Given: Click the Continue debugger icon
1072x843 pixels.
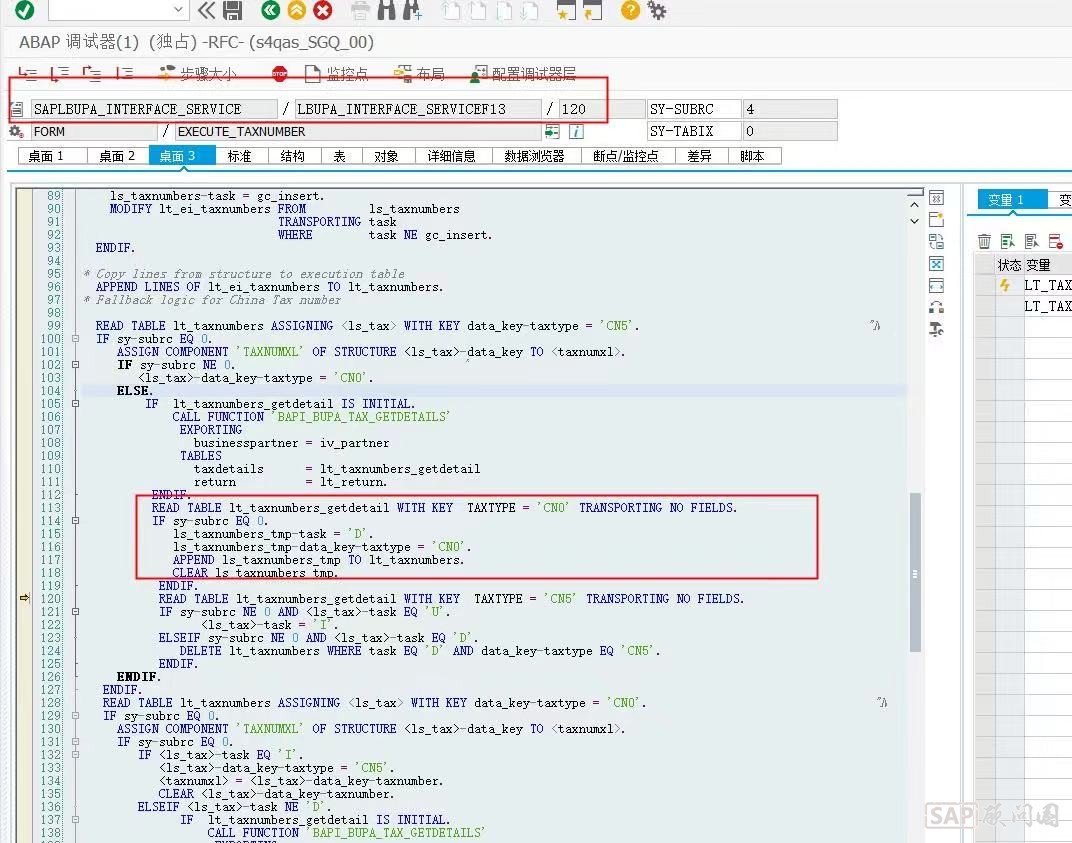Looking at the screenshot, I should [124, 73].
